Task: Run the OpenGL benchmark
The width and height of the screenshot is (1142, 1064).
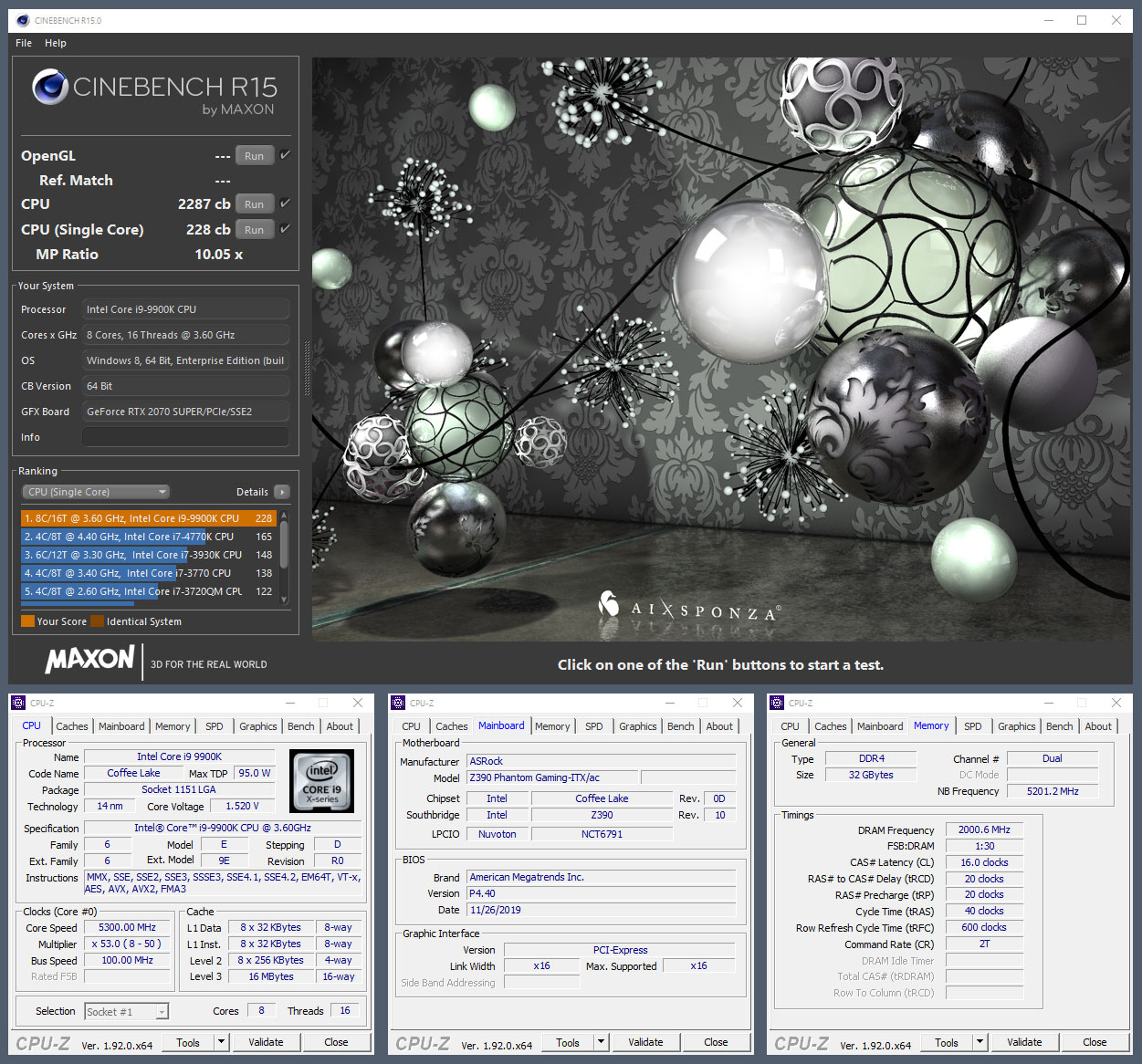Action: [x=255, y=156]
